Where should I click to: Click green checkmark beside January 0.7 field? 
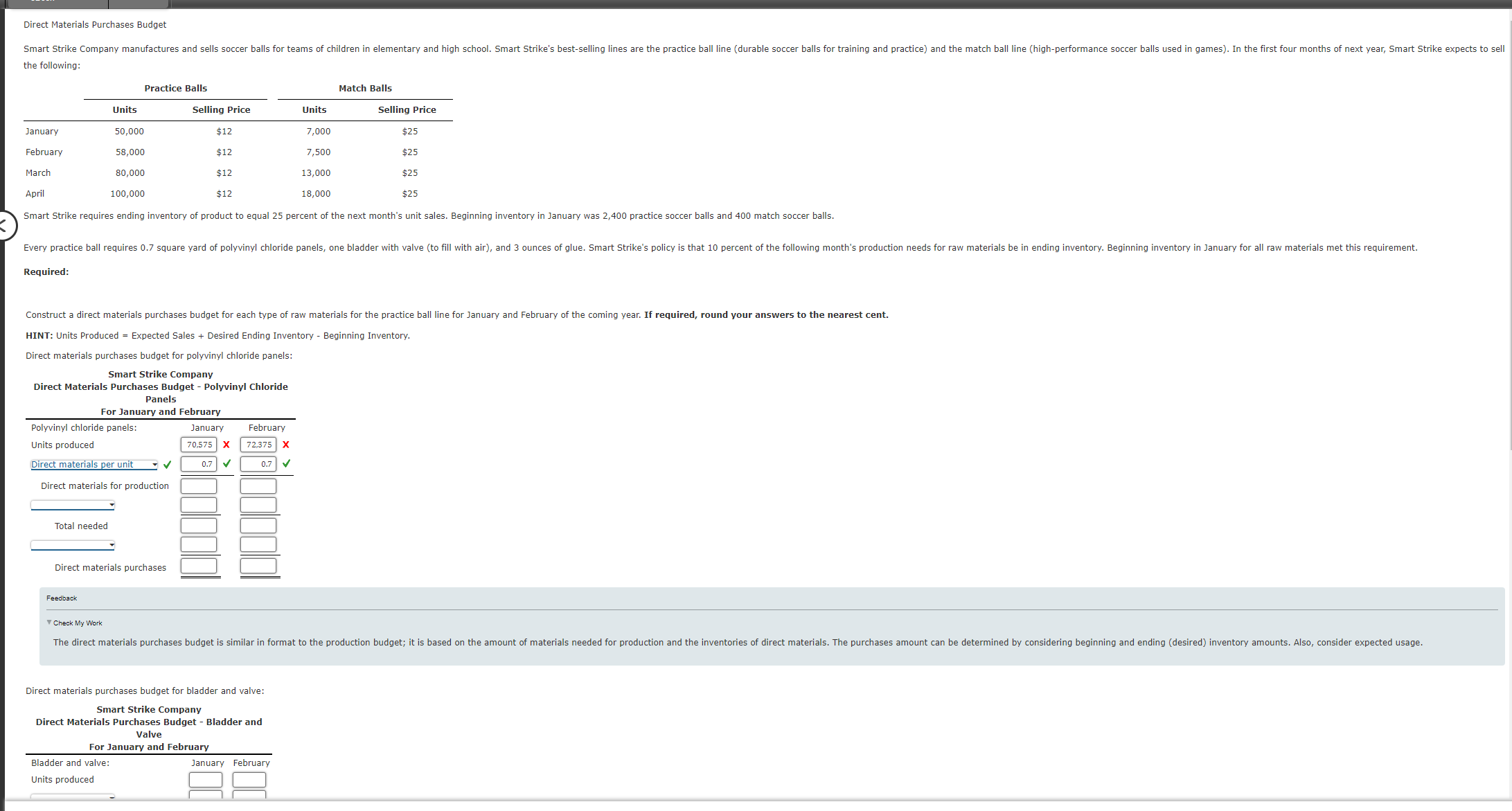tap(226, 463)
